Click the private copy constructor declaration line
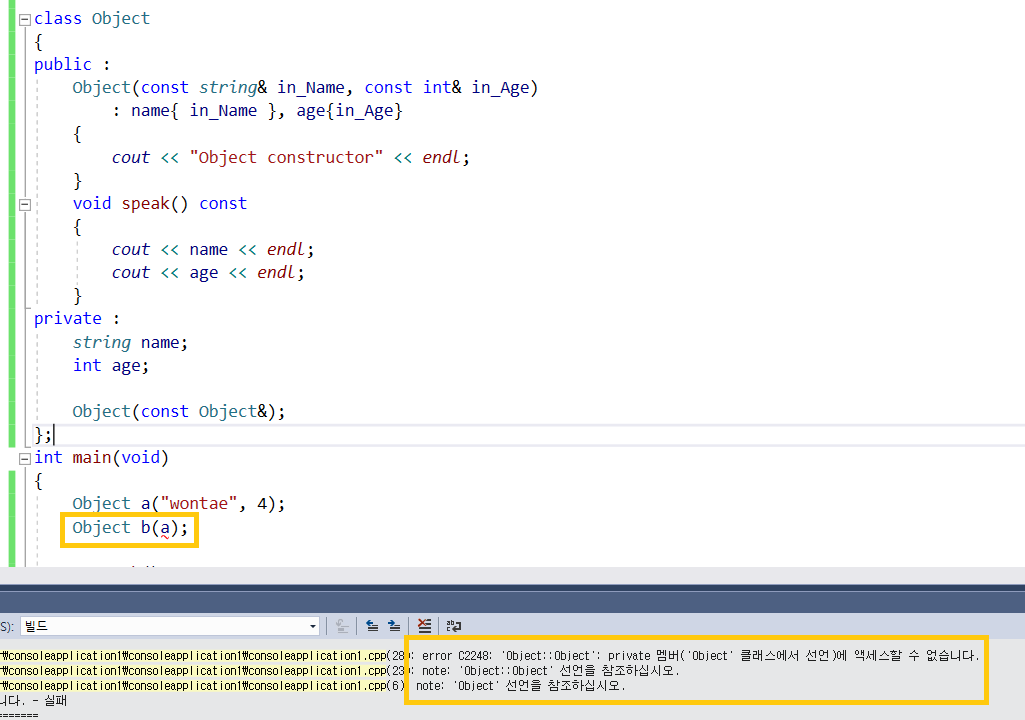Screen dimensions: 1025x720 click(x=178, y=411)
